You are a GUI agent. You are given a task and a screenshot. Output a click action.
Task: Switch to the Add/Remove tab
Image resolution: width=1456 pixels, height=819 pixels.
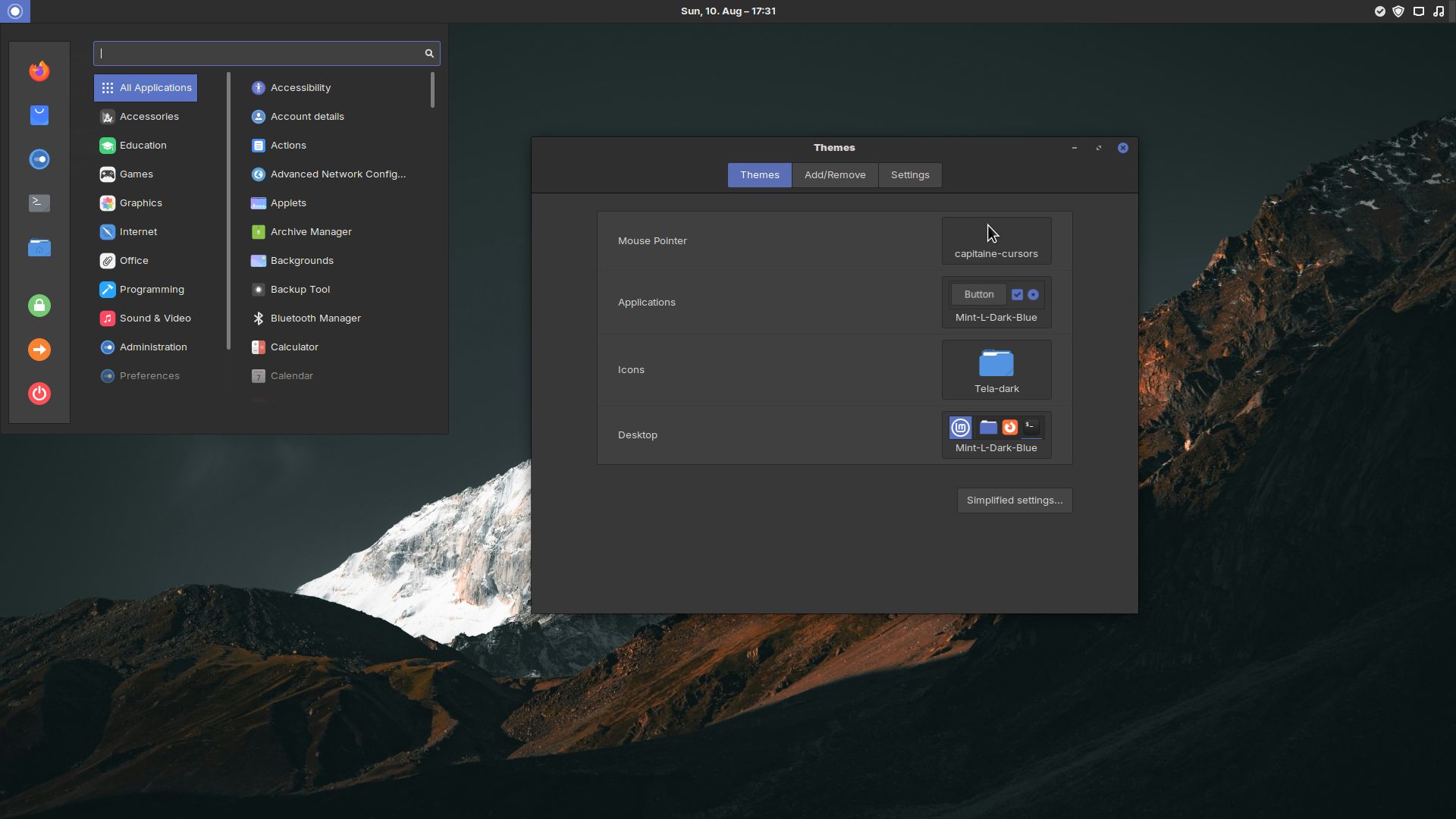click(x=834, y=175)
